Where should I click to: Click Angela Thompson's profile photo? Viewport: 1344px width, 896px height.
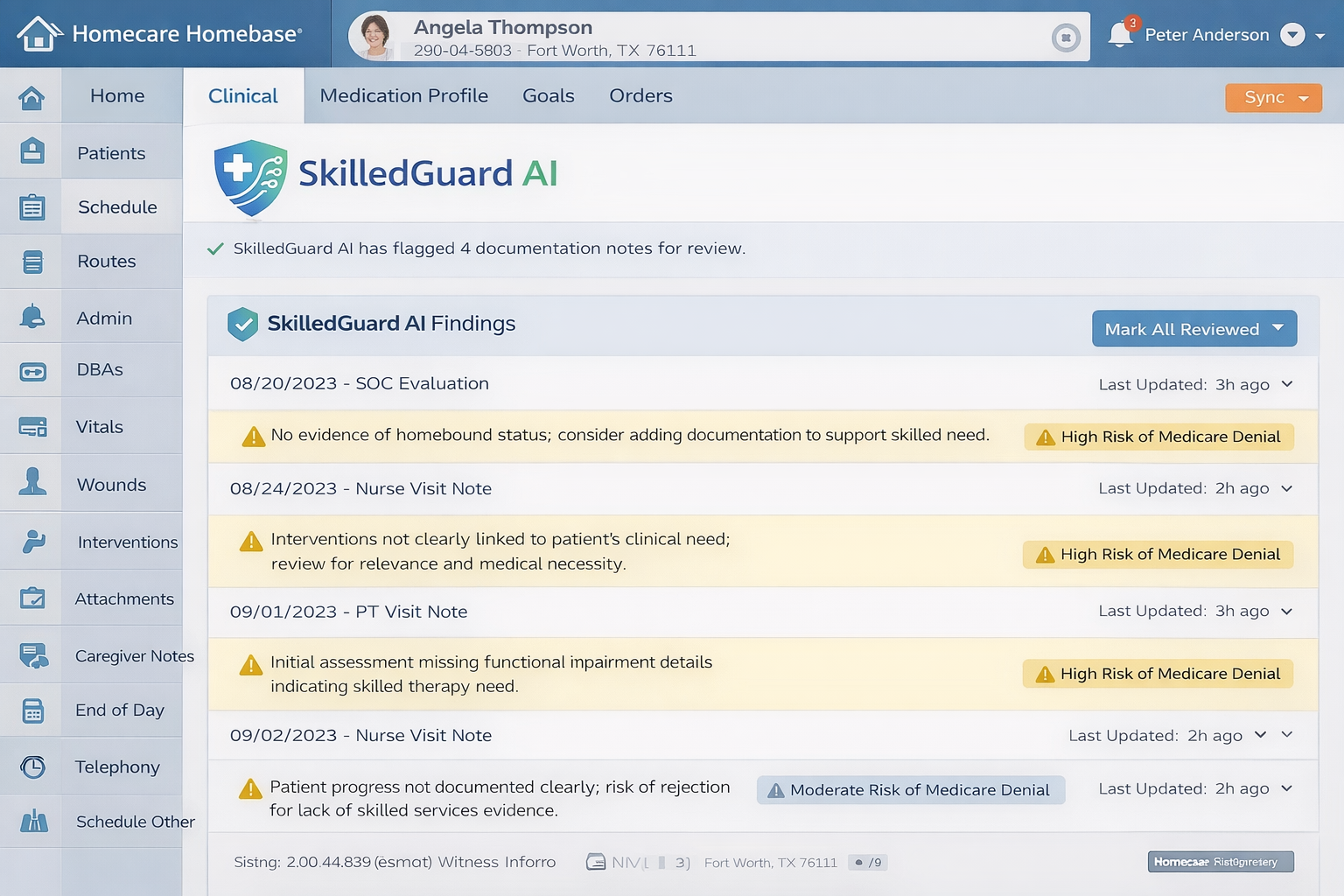(374, 37)
